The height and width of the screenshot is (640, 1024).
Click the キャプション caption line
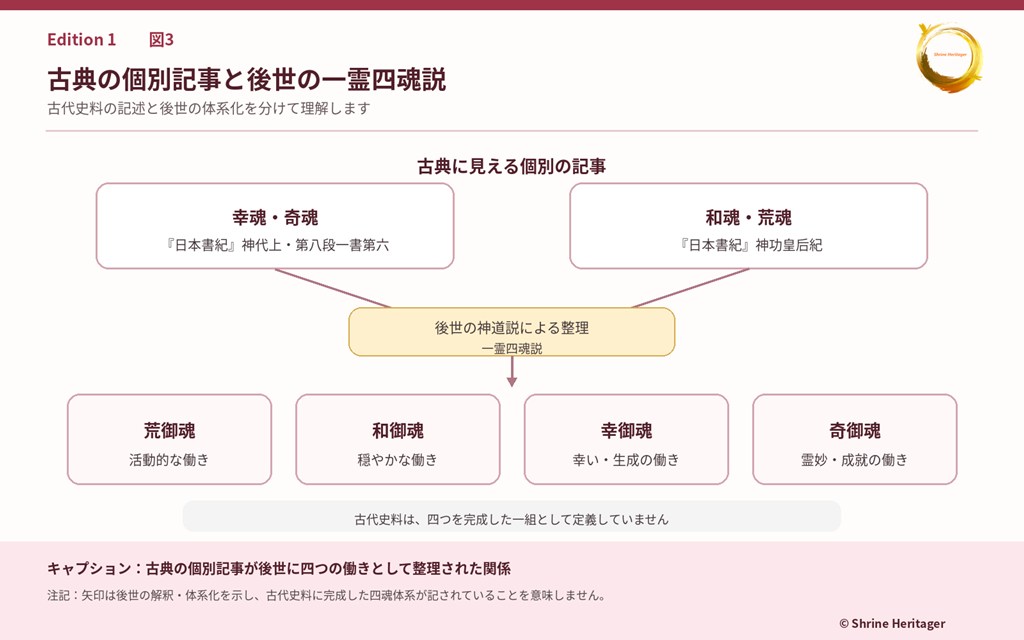(x=279, y=568)
